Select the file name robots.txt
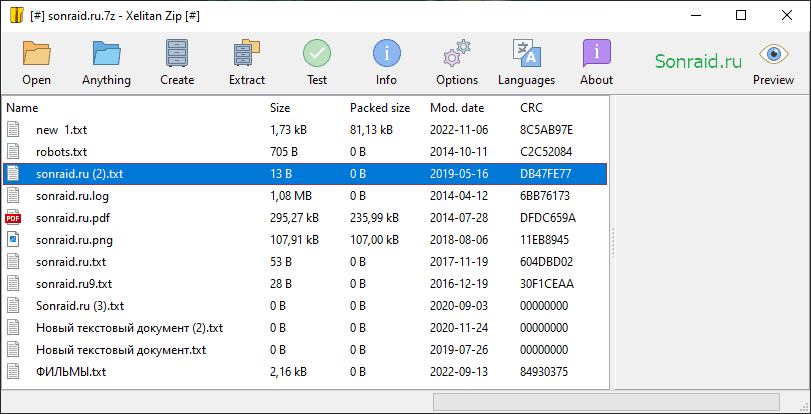811x414 pixels. 62,152
